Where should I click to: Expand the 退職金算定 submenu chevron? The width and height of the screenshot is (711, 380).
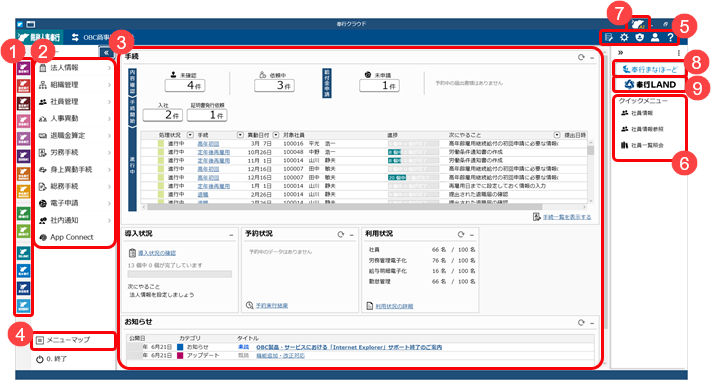(109, 136)
